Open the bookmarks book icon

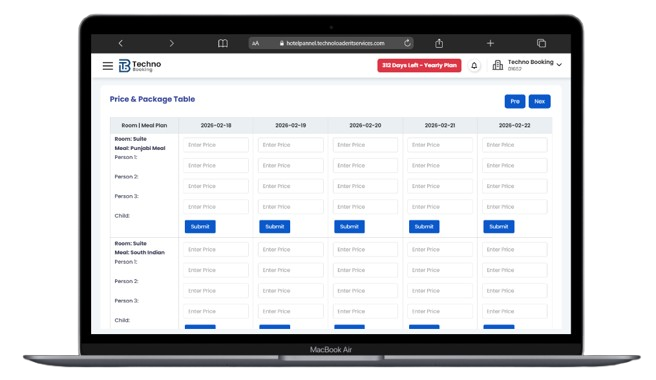click(223, 43)
